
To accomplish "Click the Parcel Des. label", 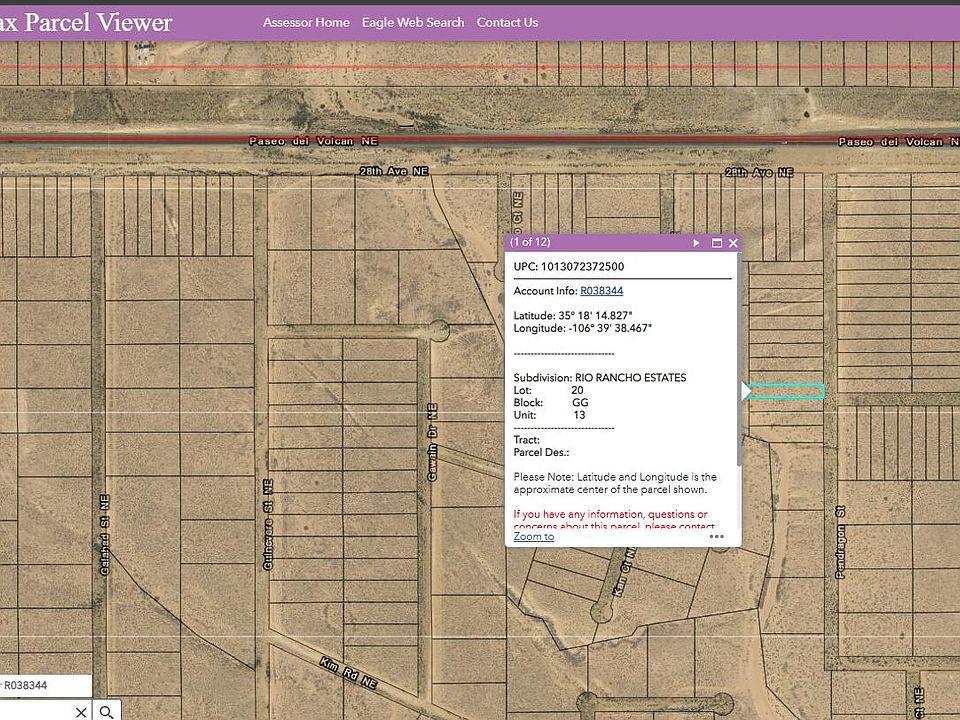I will (x=541, y=452).
